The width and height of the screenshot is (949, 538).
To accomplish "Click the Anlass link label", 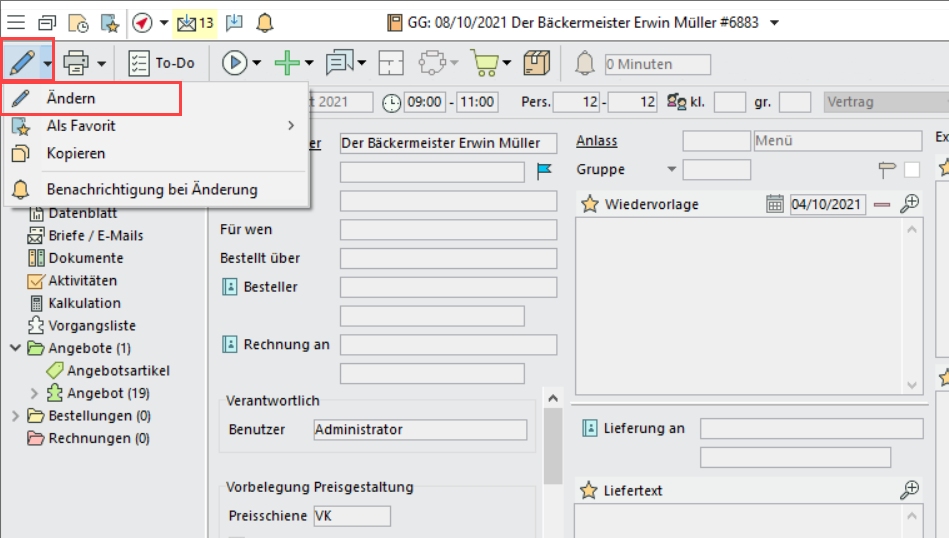I will click(x=596, y=141).
